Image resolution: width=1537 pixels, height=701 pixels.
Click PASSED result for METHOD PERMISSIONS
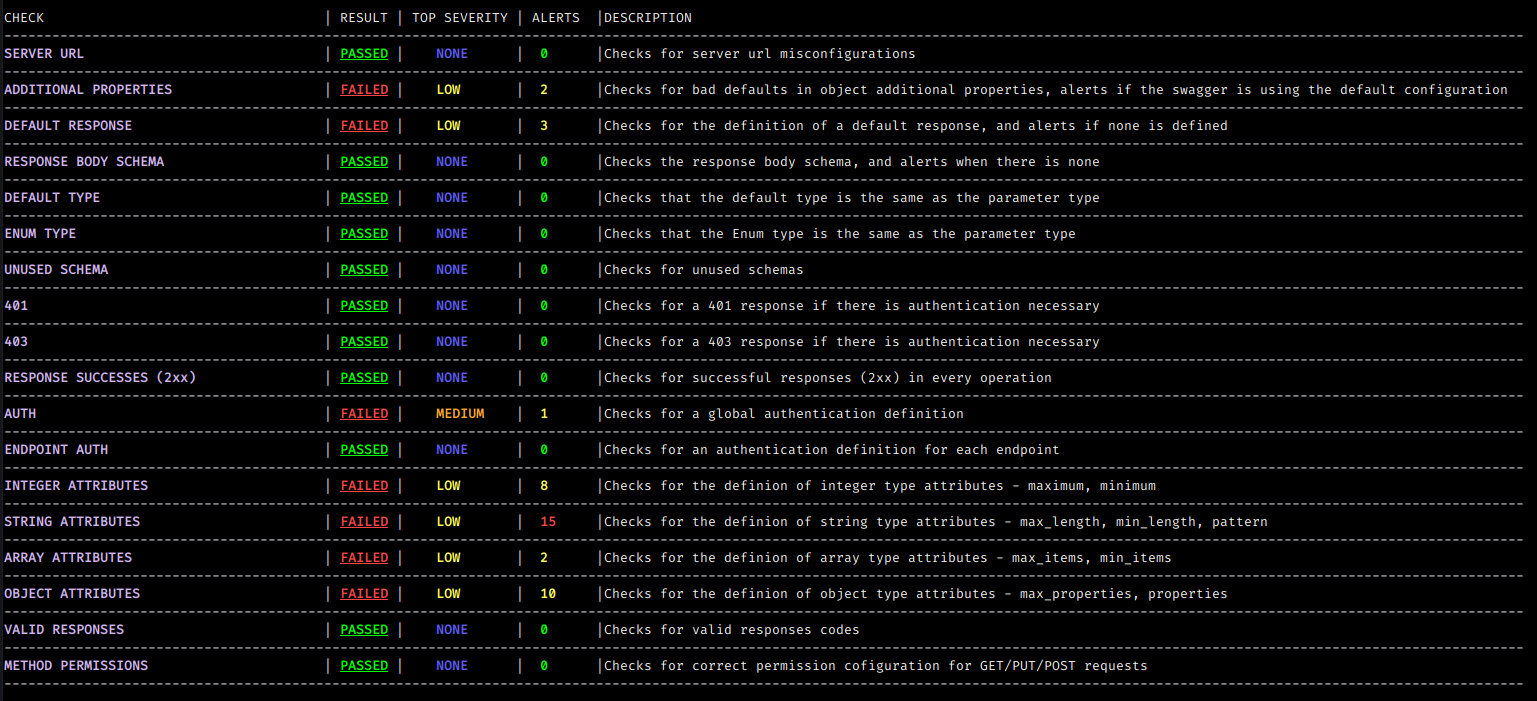pos(364,666)
